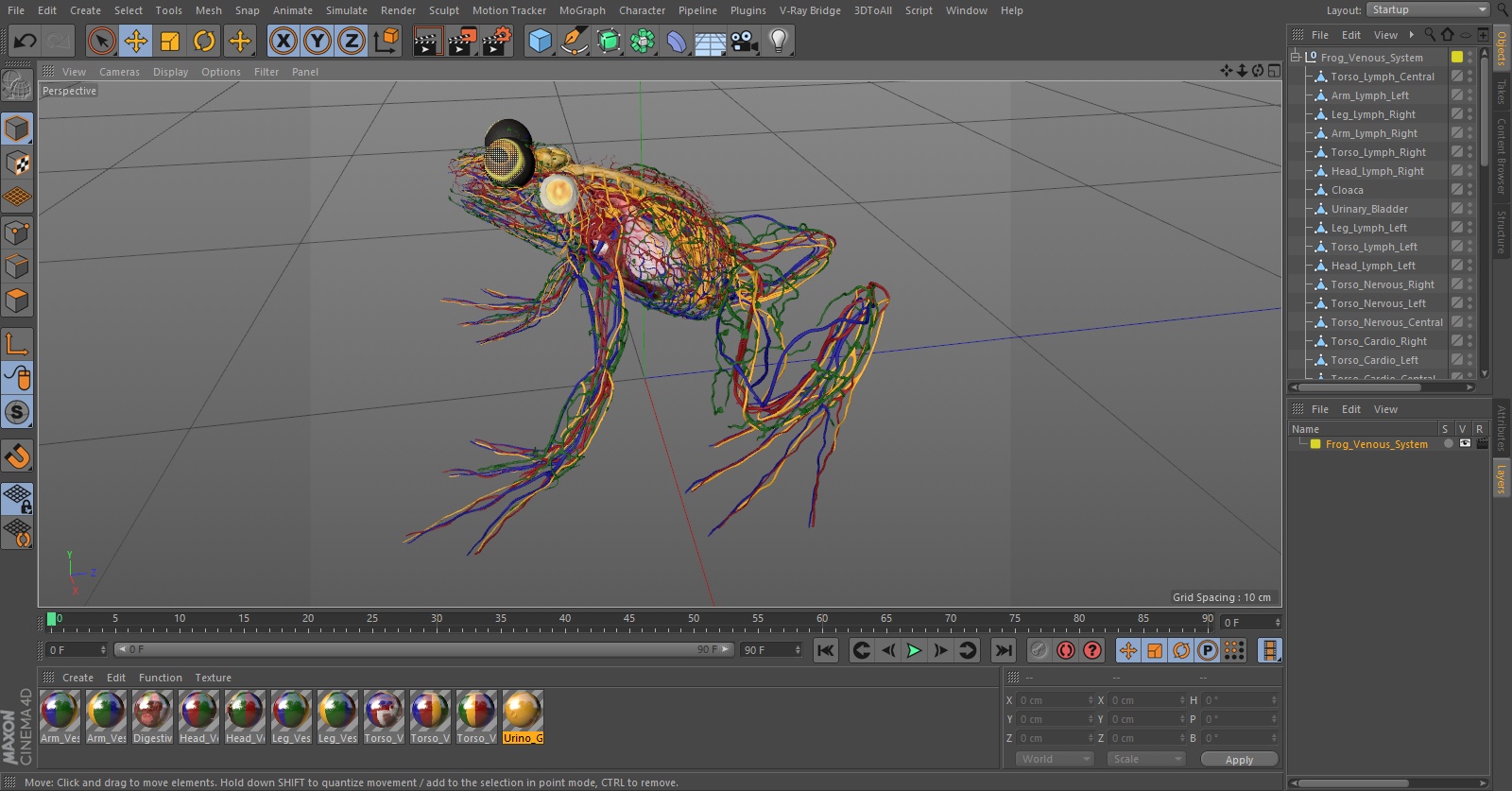Viewport: 1512px width, 791px height.
Task: Toggle viewport maximize icon
Action: click(x=1274, y=71)
